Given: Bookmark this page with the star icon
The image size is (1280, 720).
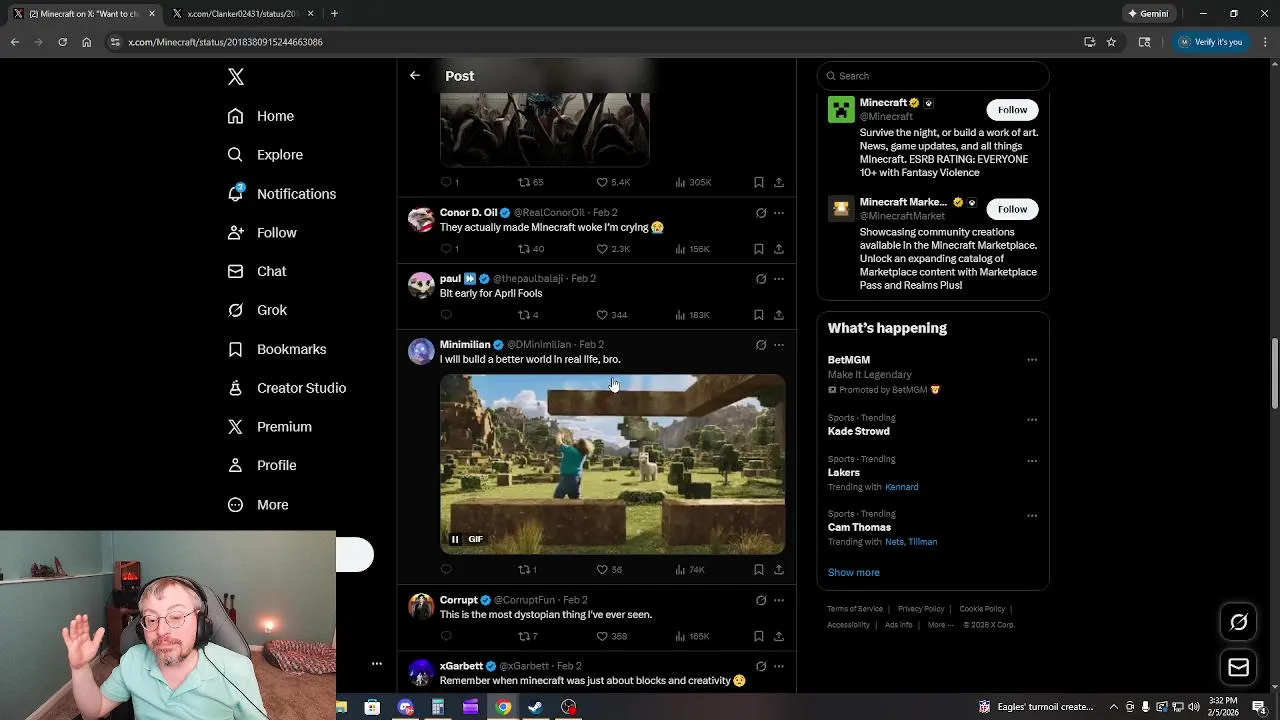Looking at the screenshot, I should point(1111,42).
